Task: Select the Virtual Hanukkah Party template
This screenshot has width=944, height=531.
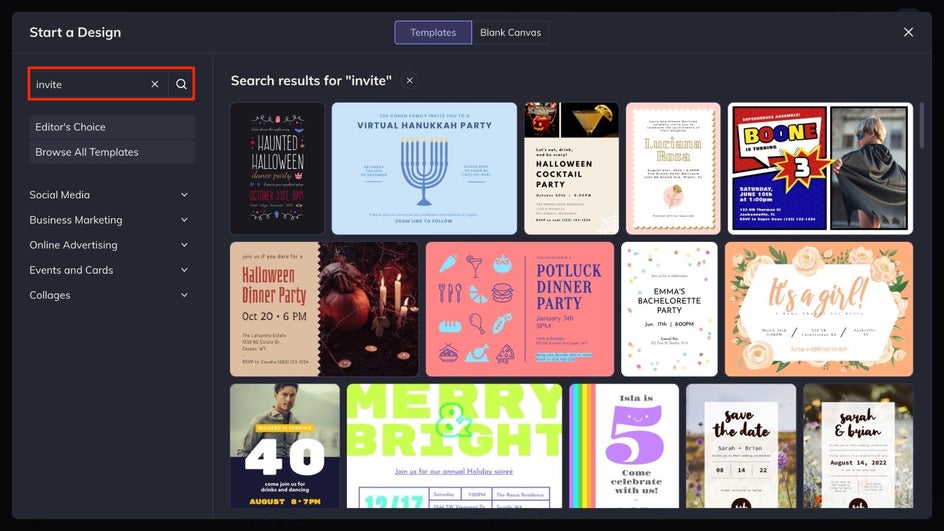Action: [x=424, y=168]
